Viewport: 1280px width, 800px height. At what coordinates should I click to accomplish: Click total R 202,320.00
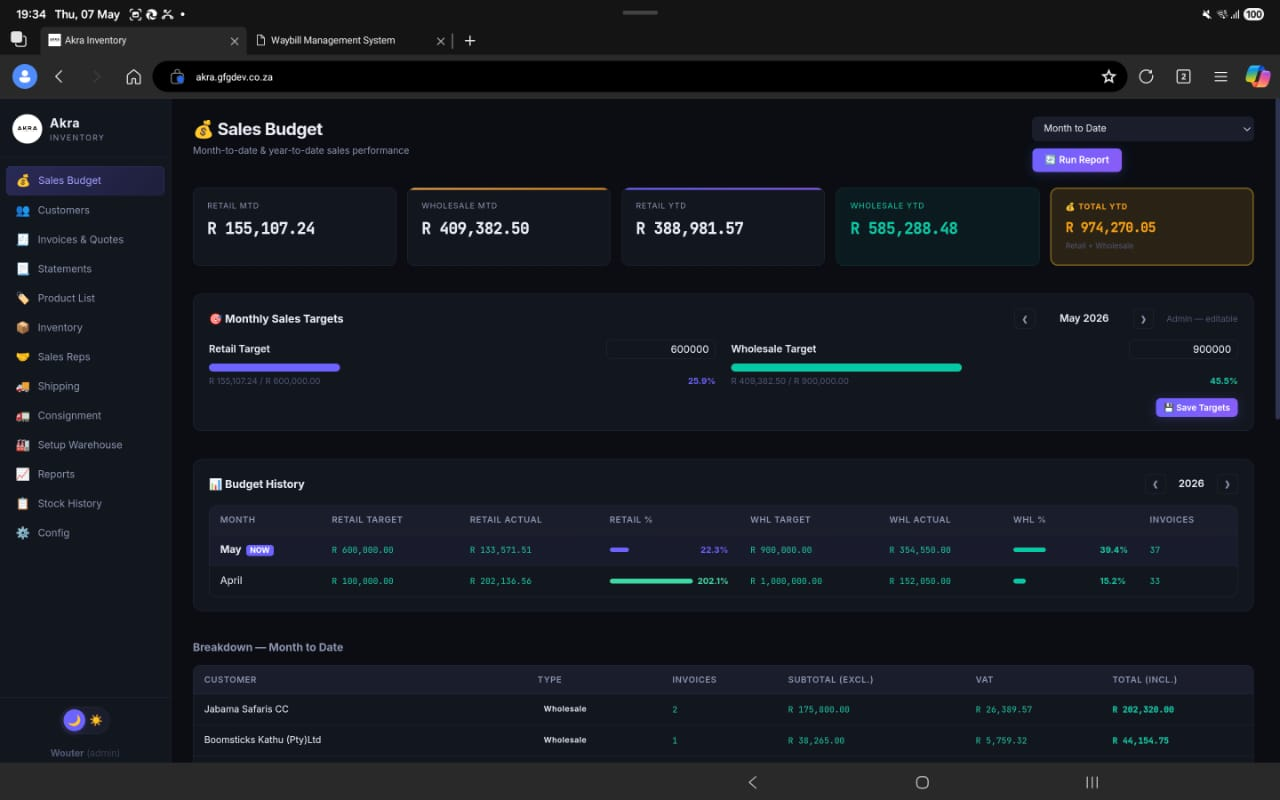click(1143, 709)
